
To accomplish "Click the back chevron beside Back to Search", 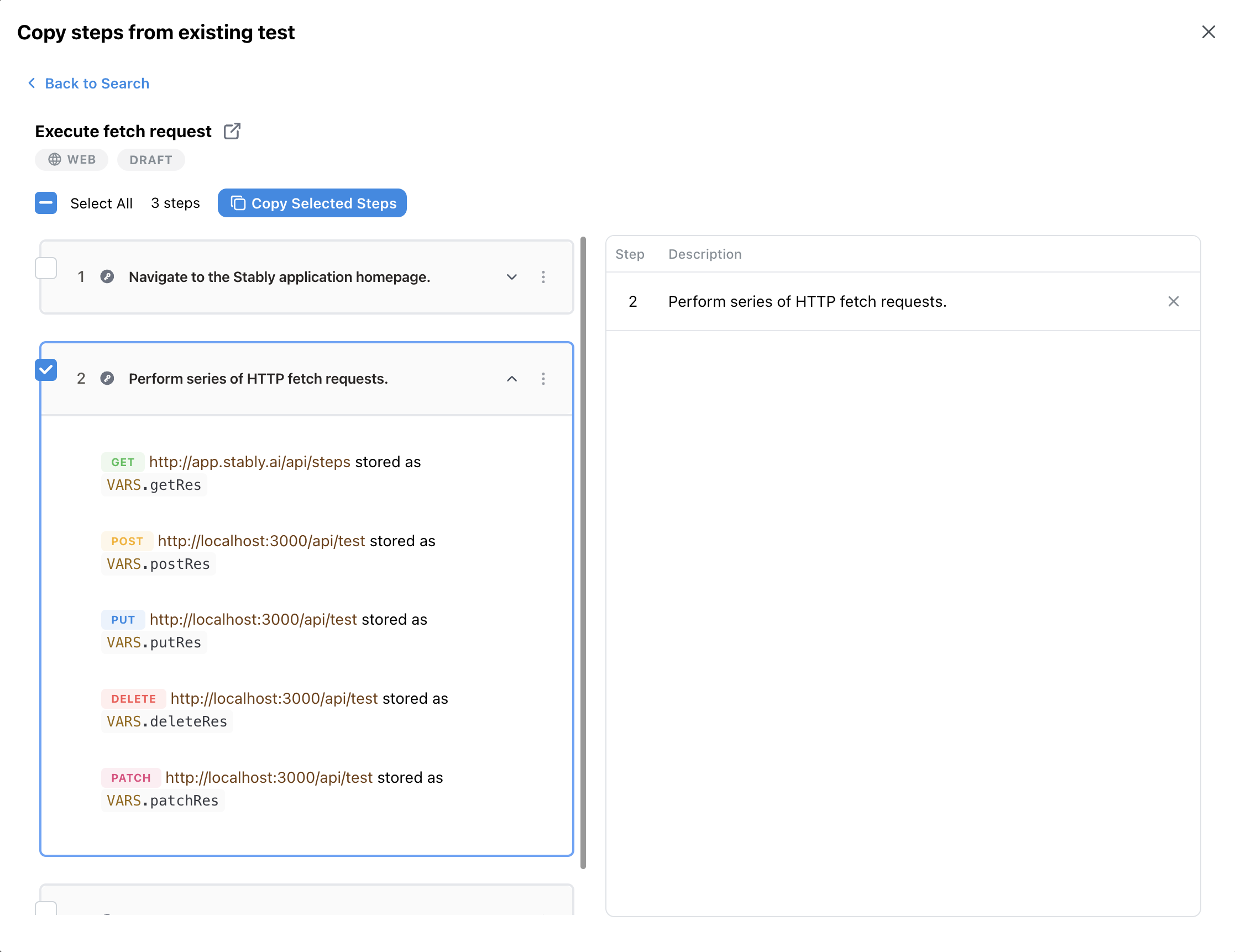I will tap(32, 83).
